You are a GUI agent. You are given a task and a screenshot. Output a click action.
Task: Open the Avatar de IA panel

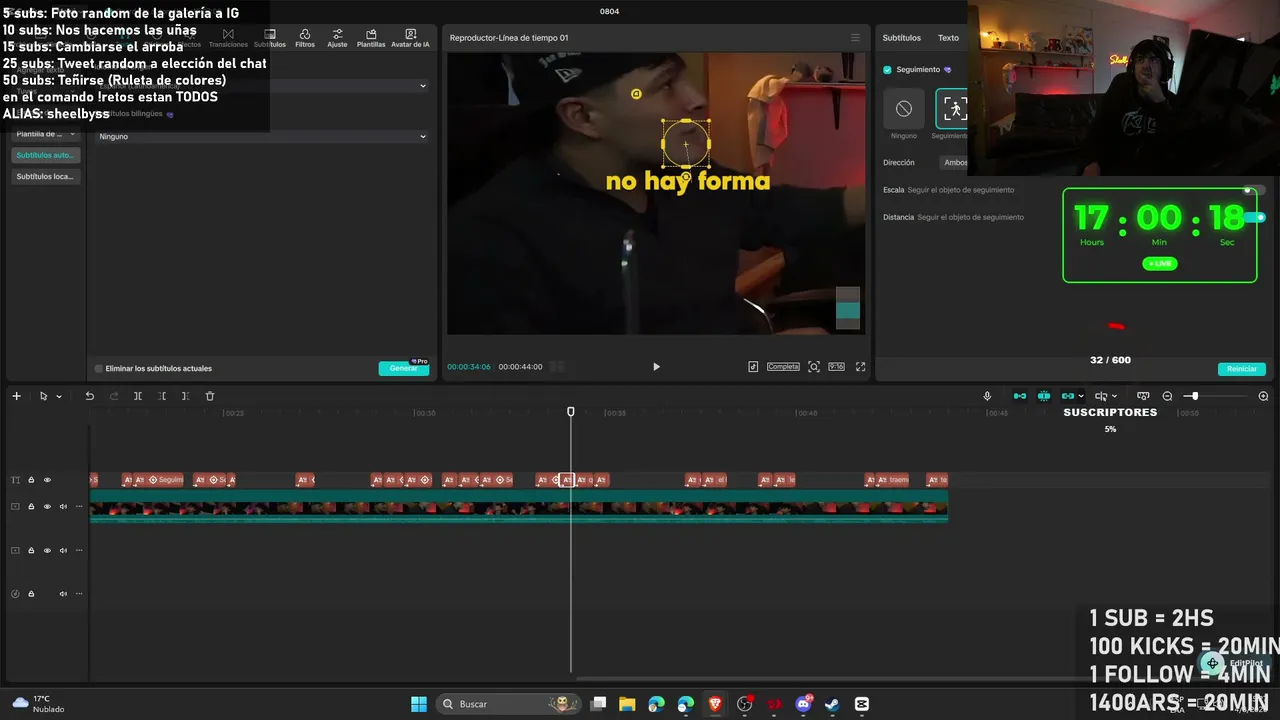click(x=410, y=38)
